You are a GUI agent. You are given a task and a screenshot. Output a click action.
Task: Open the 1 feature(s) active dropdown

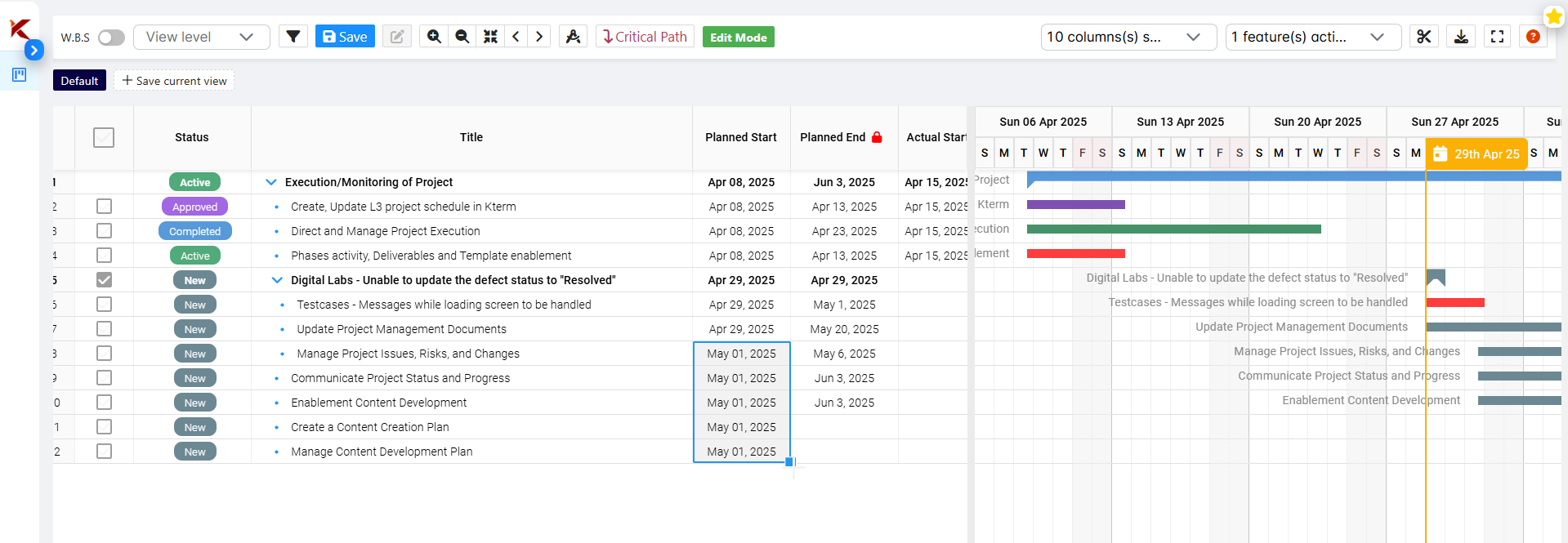(1313, 37)
